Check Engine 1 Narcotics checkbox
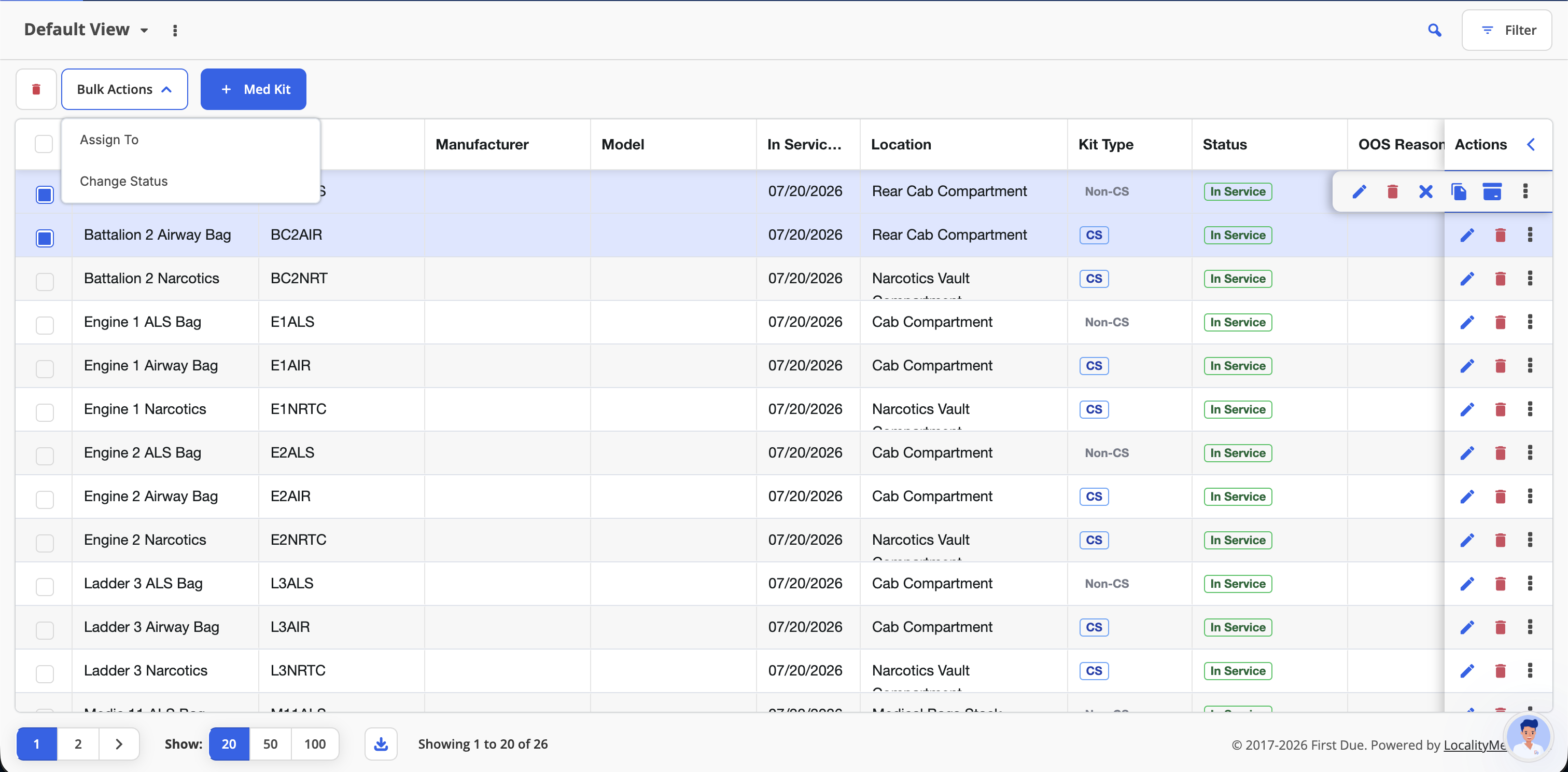 pyautogui.click(x=45, y=412)
